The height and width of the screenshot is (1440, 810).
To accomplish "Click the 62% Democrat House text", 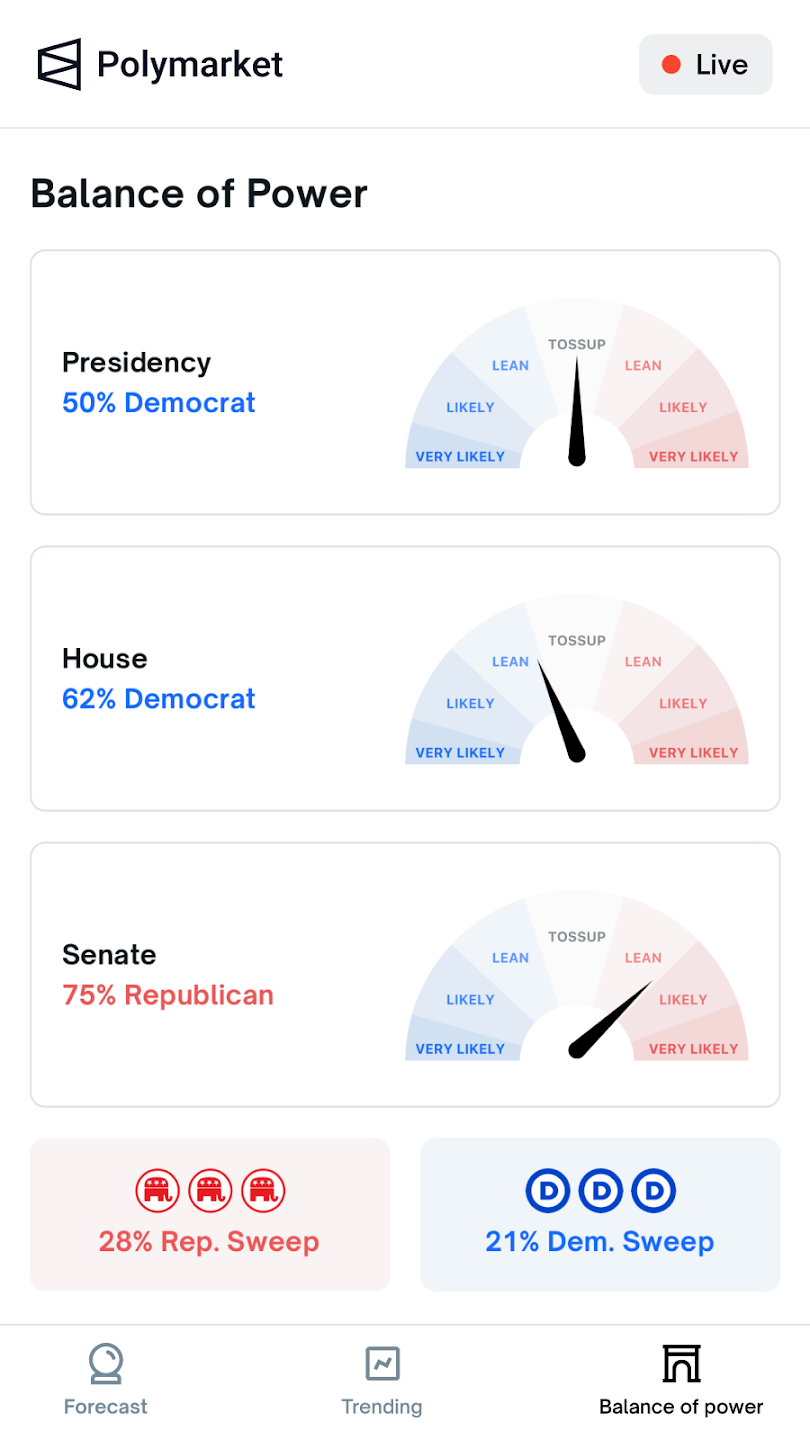I will [x=159, y=699].
